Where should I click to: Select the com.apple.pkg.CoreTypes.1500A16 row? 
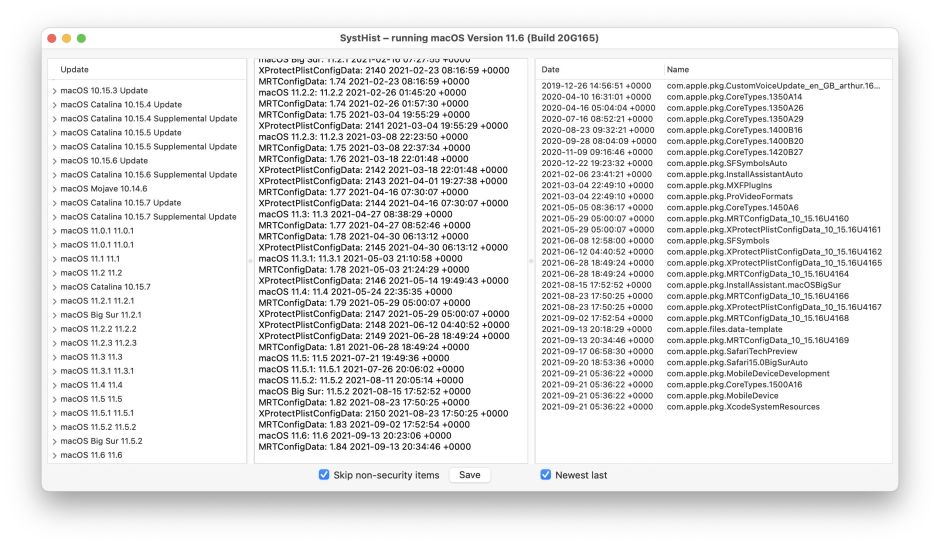pos(711,385)
